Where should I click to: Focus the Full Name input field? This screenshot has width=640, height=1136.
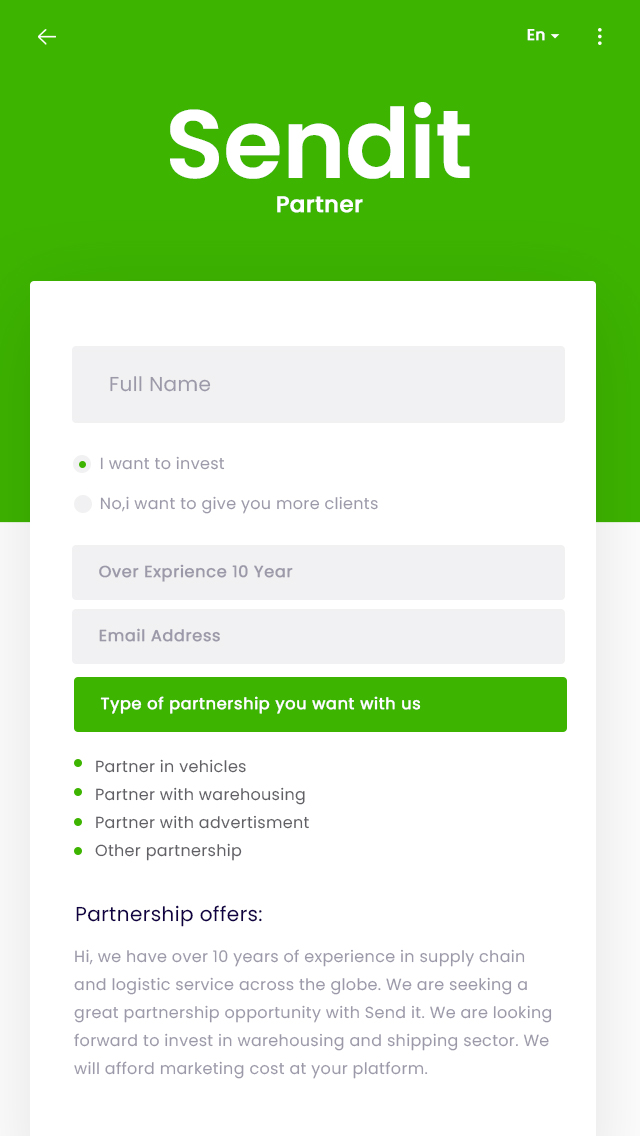318,384
